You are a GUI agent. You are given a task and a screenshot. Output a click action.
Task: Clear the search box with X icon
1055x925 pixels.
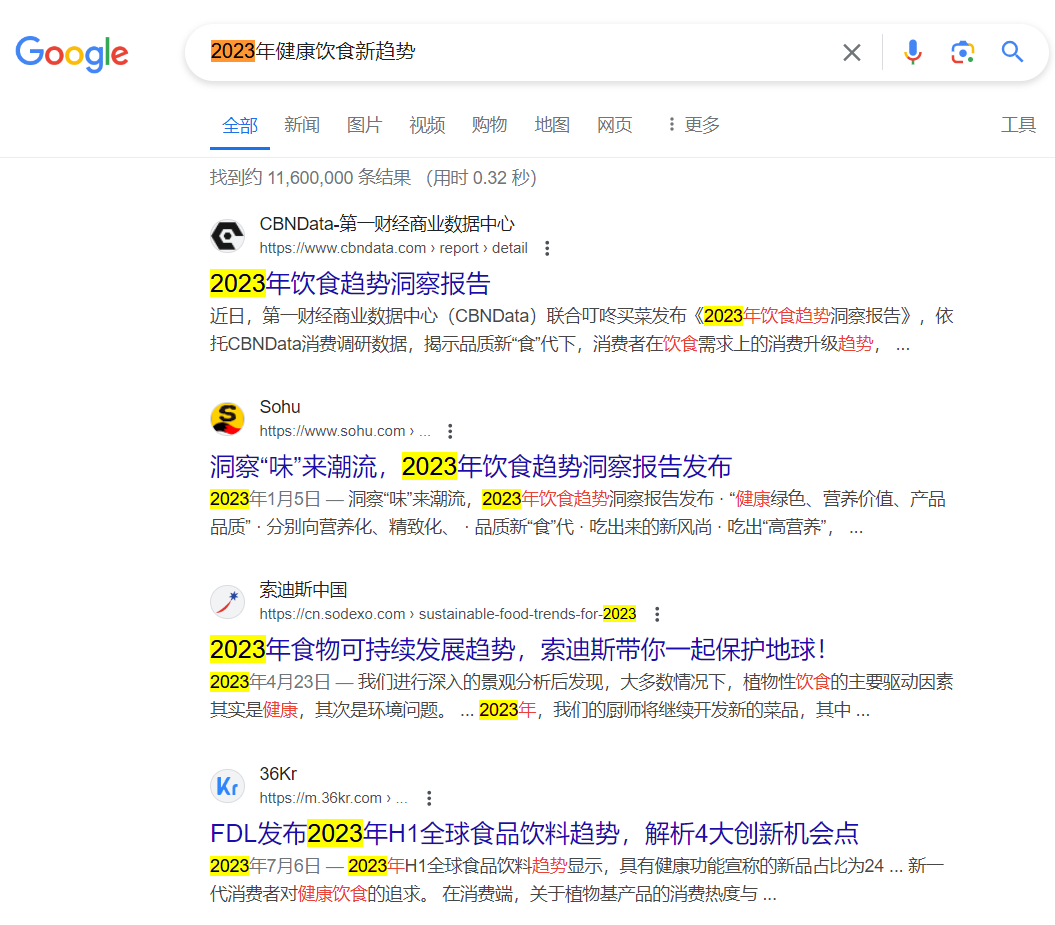point(851,52)
